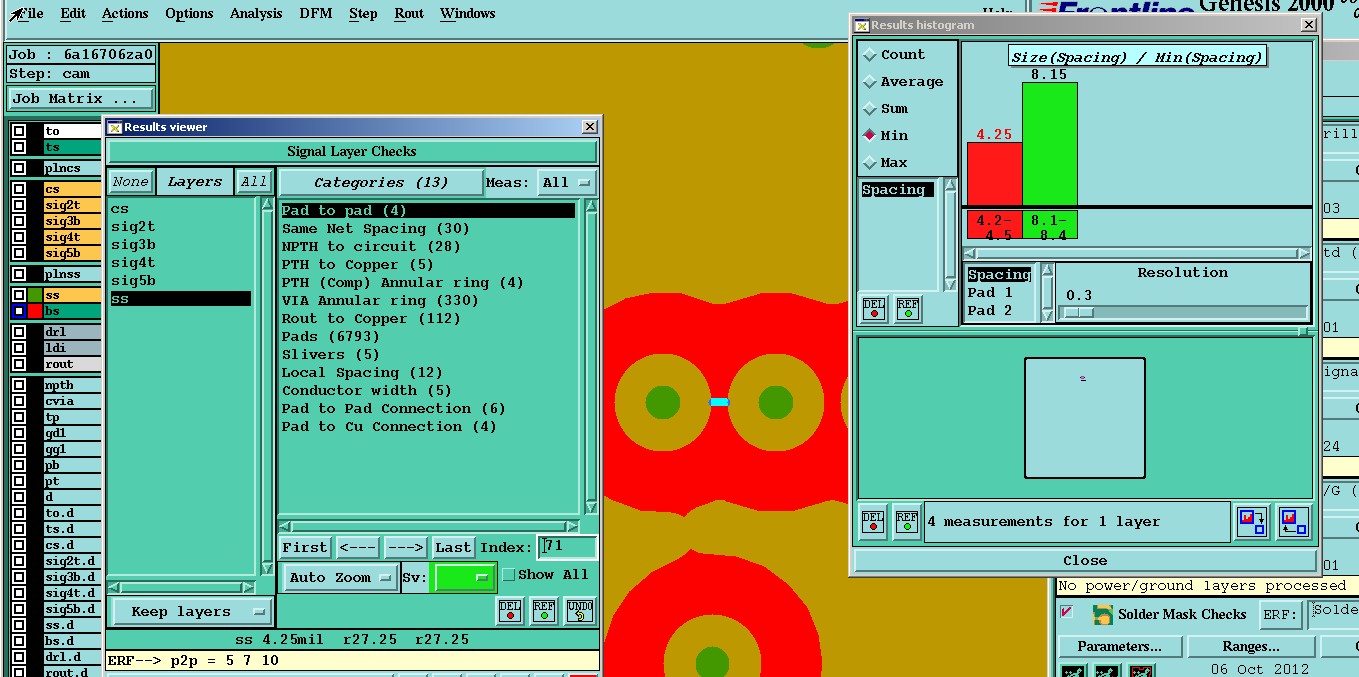The width and height of the screenshot is (1359, 677).
Task: Click layer-to-histogram import icon
Action: pos(1294,522)
